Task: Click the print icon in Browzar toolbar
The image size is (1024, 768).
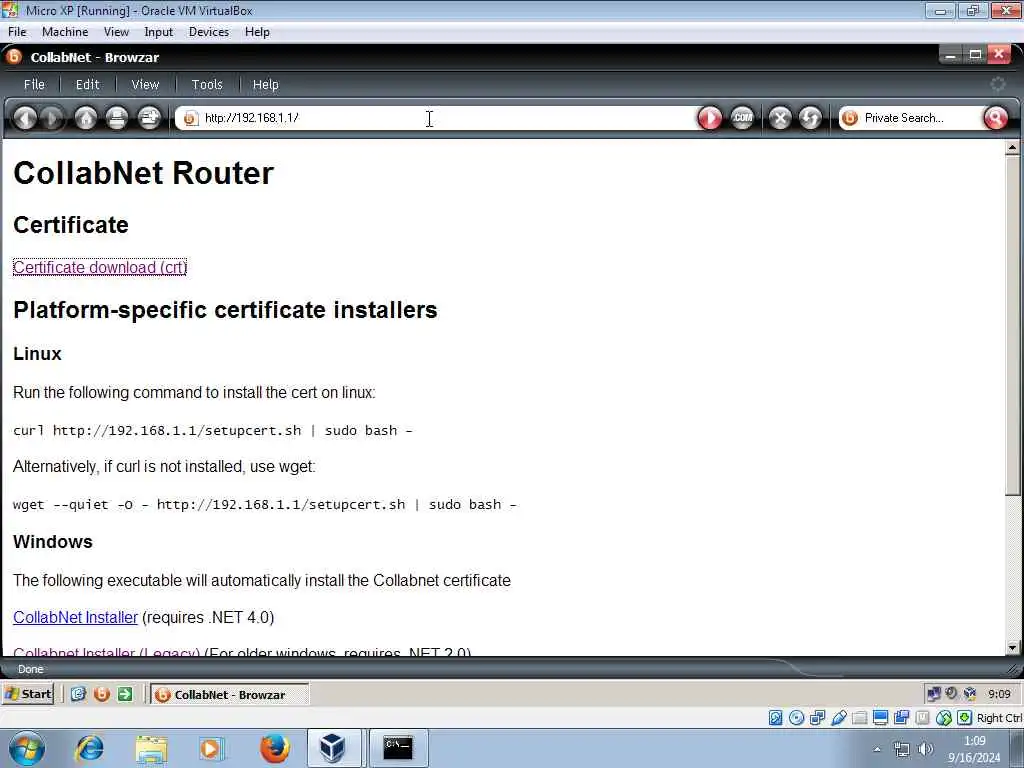Action: (117, 118)
